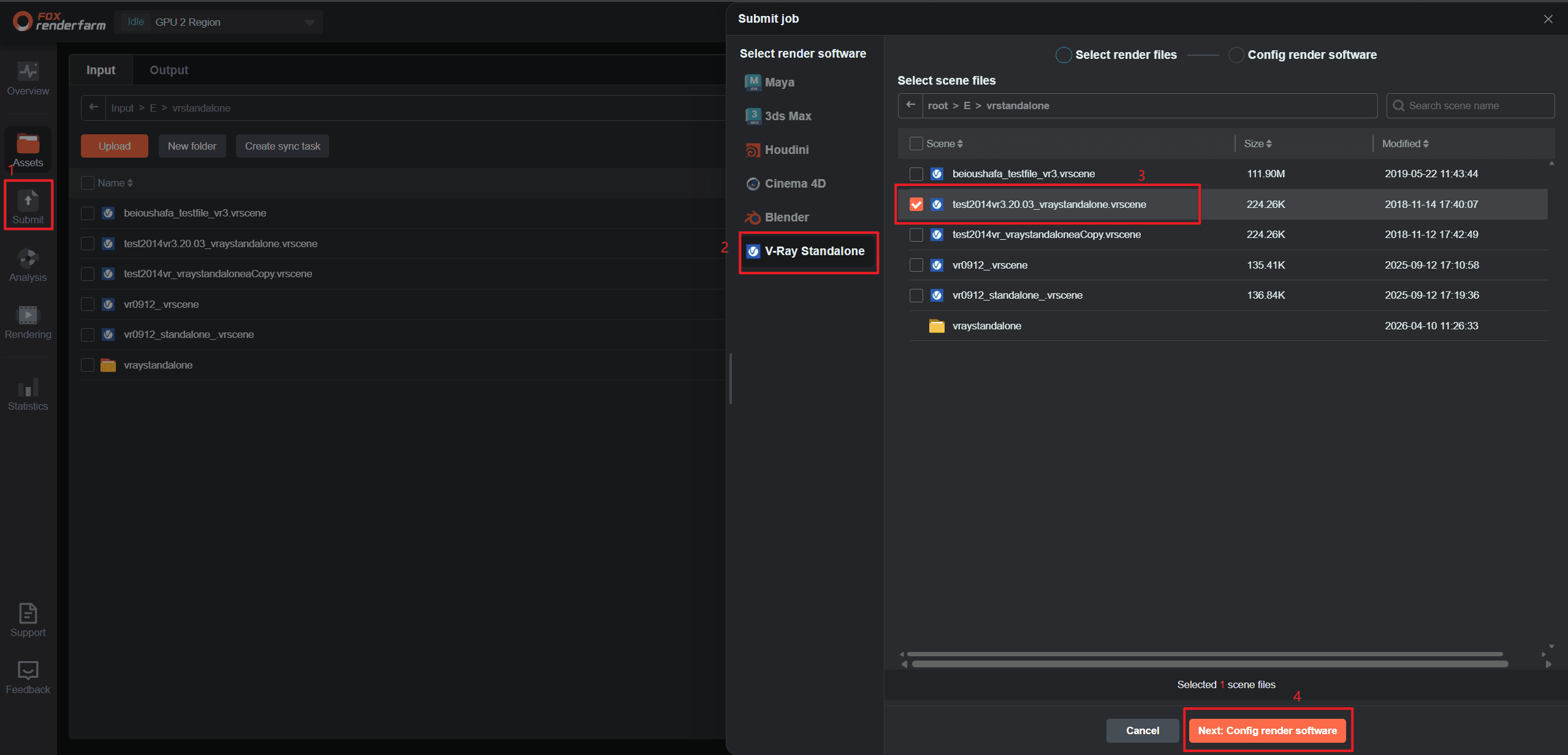Screen dimensions: 1568x755
Task: Expand the GPU 2 Region dropdown
Action: [309, 23]
